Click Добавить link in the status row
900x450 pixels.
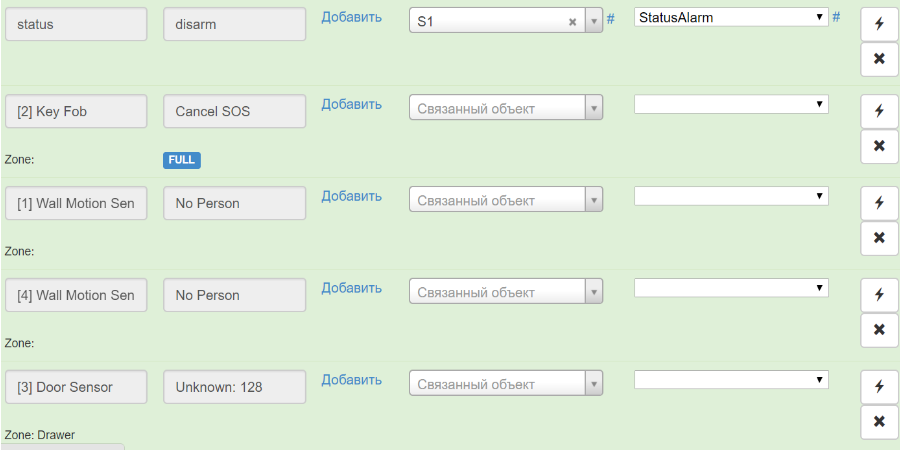[351, 17]
